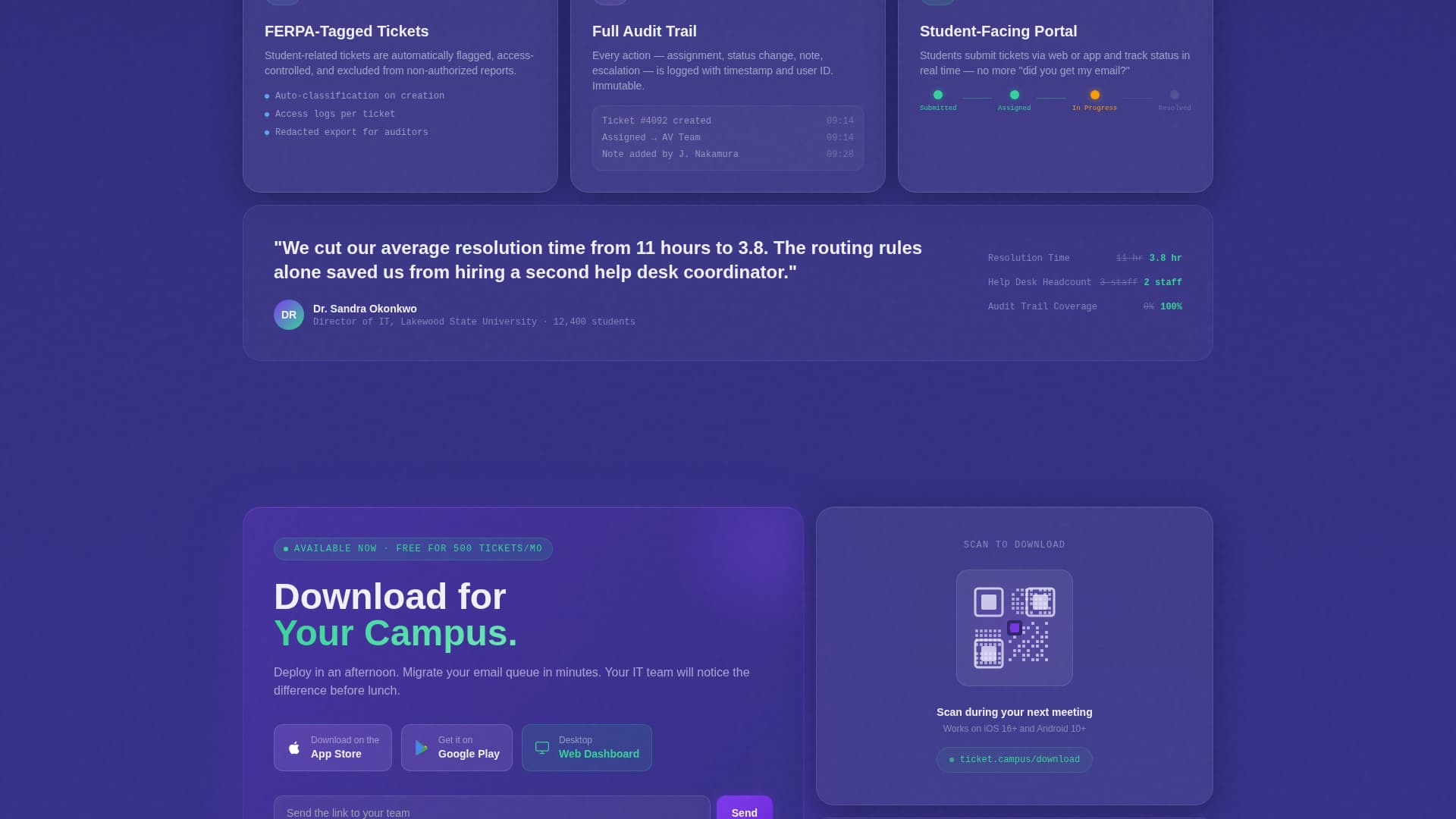Click the 'Audit Trail Coverage' stat label

coord(1043,306)
